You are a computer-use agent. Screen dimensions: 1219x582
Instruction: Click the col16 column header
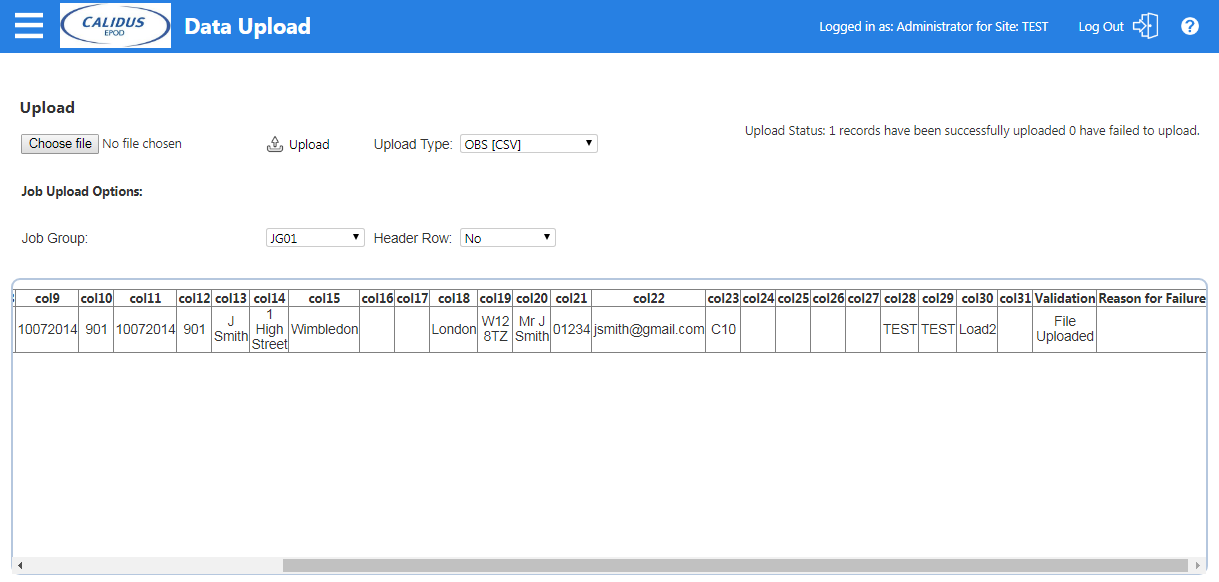[377, 298]
